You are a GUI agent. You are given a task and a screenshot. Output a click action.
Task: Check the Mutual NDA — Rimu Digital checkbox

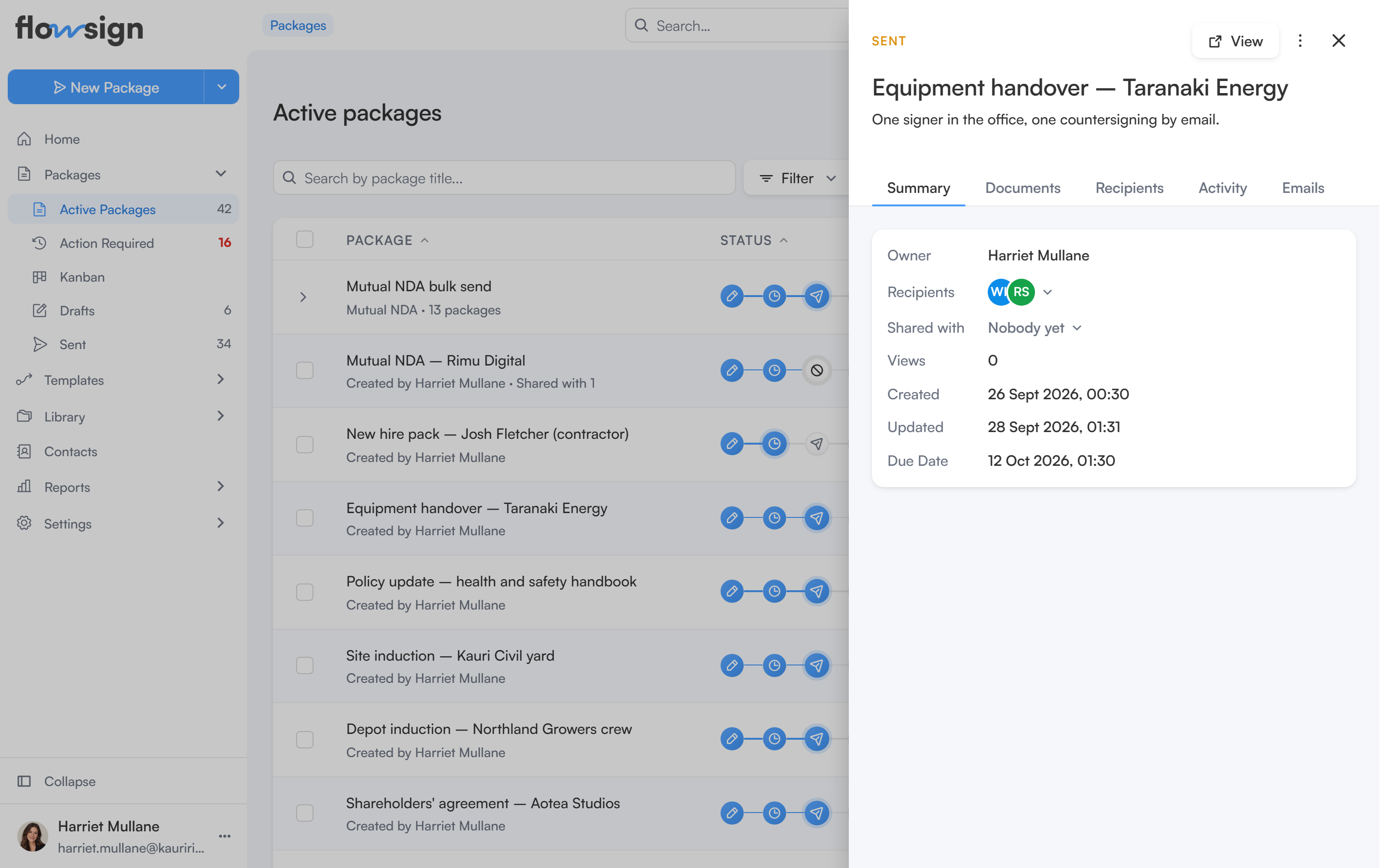click(305, 370)
